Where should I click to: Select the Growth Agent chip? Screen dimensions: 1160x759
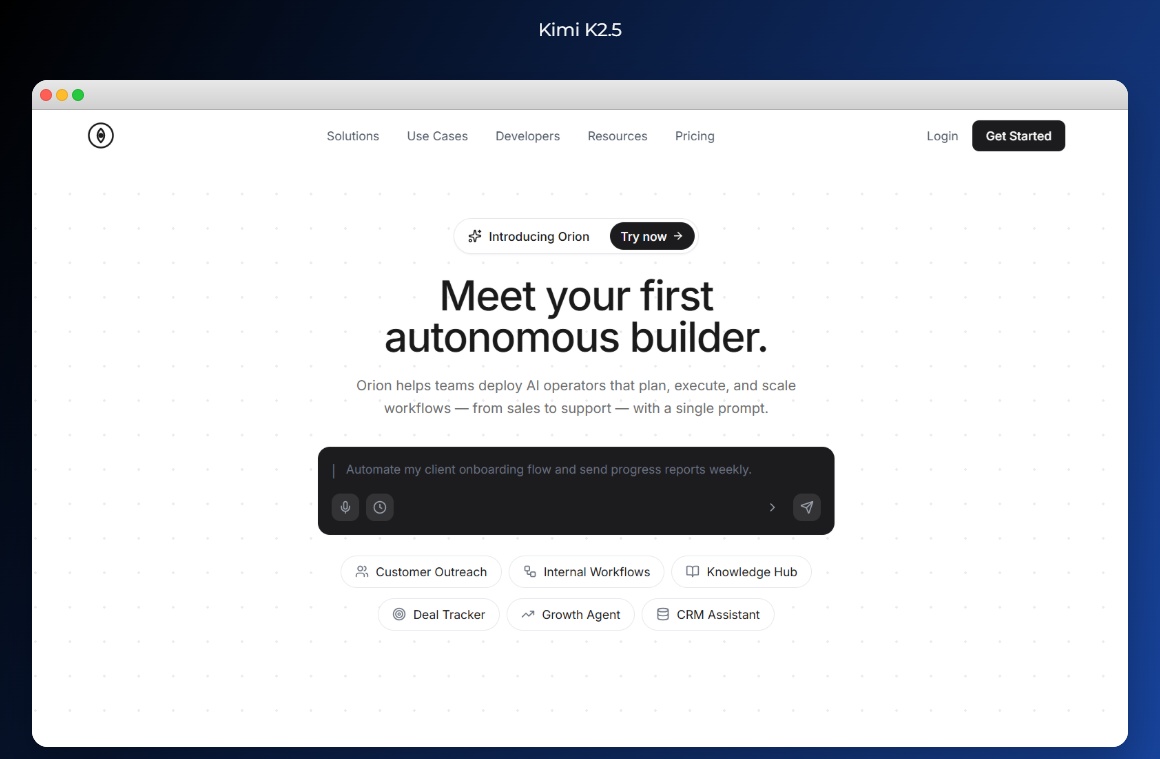(x=570, y=615)
